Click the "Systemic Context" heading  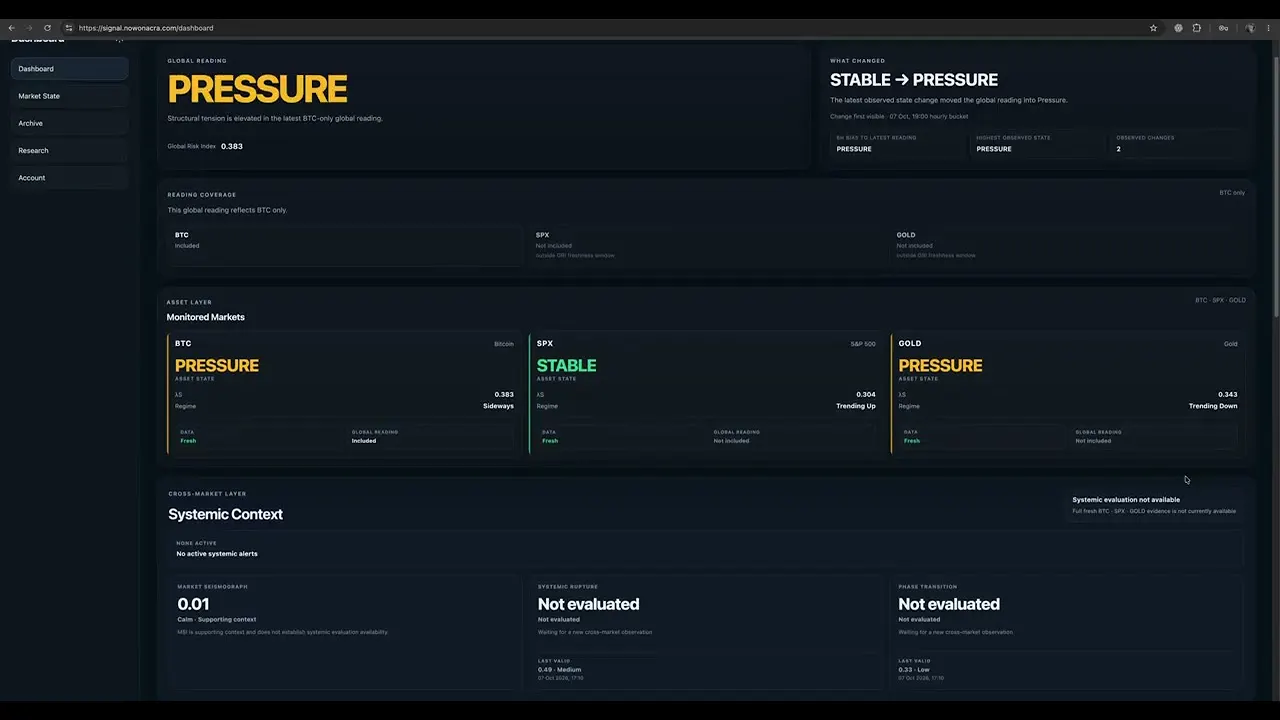coord(225,514)
